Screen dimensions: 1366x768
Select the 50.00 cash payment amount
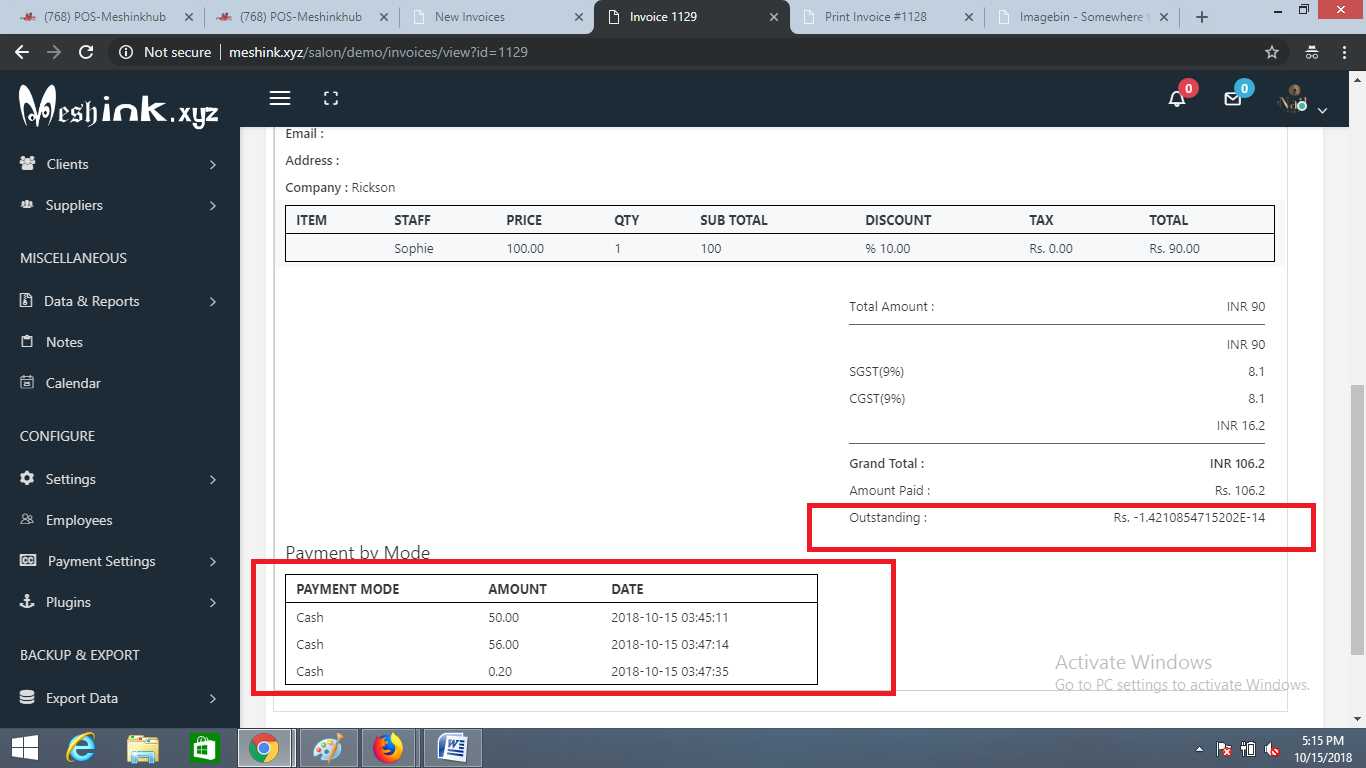coord(503,617)
